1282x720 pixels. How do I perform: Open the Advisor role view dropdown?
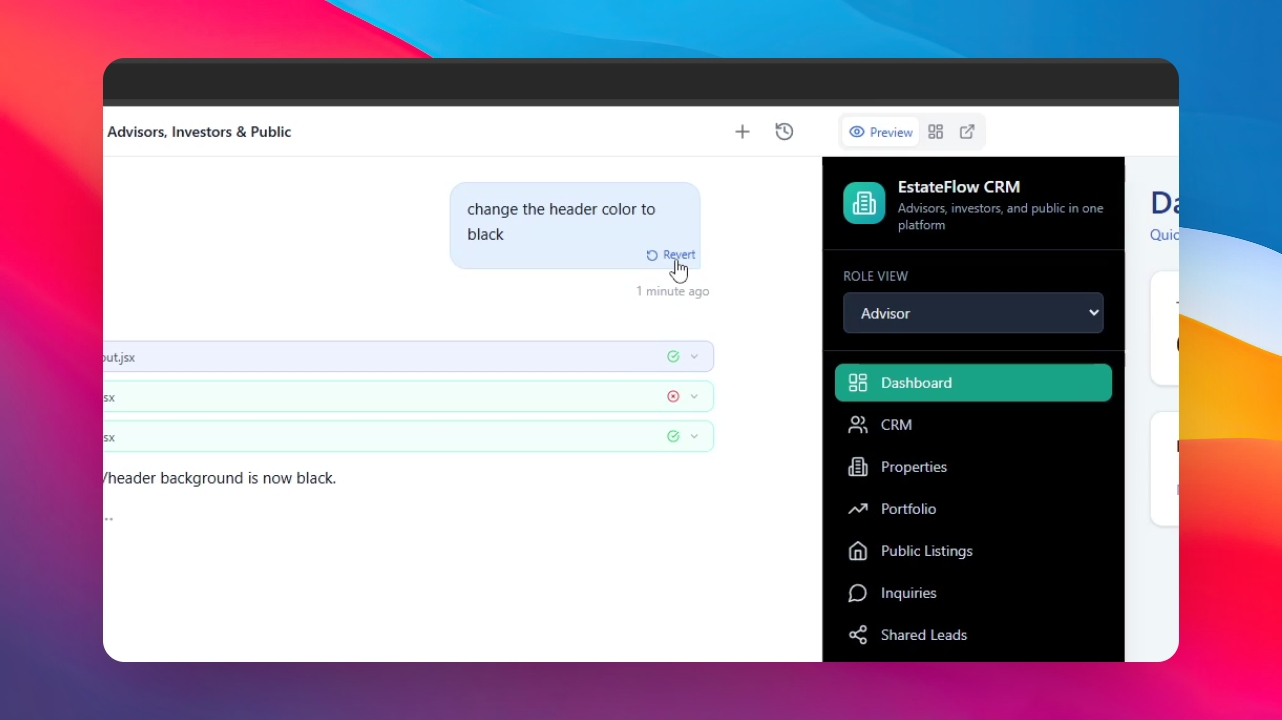click(973, 313)
